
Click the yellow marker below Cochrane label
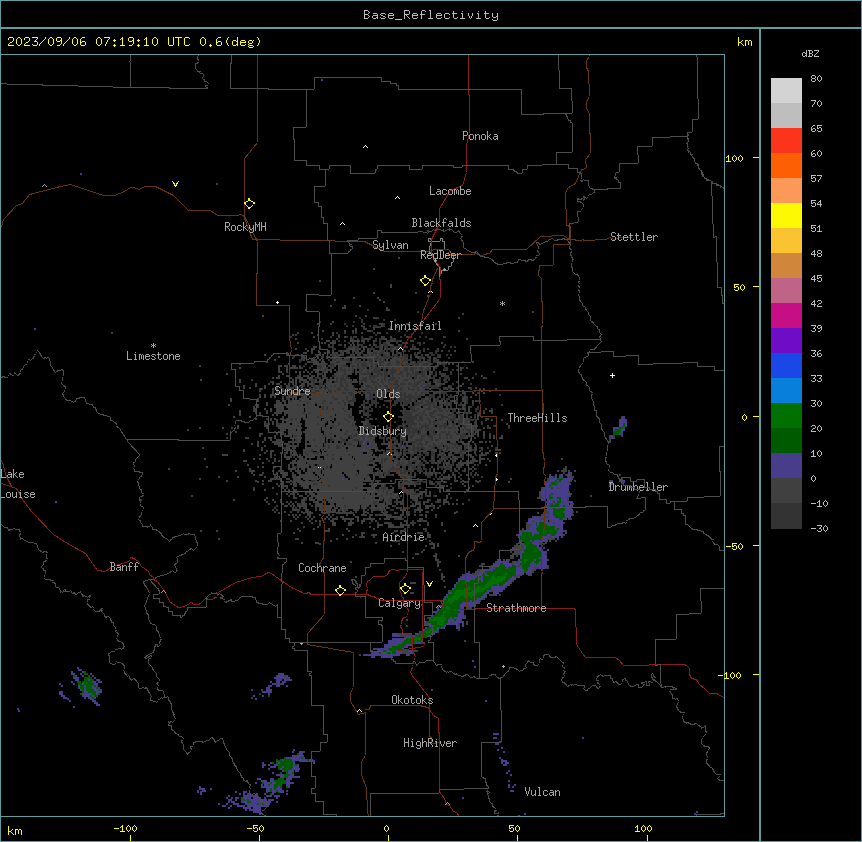[340, 590]
